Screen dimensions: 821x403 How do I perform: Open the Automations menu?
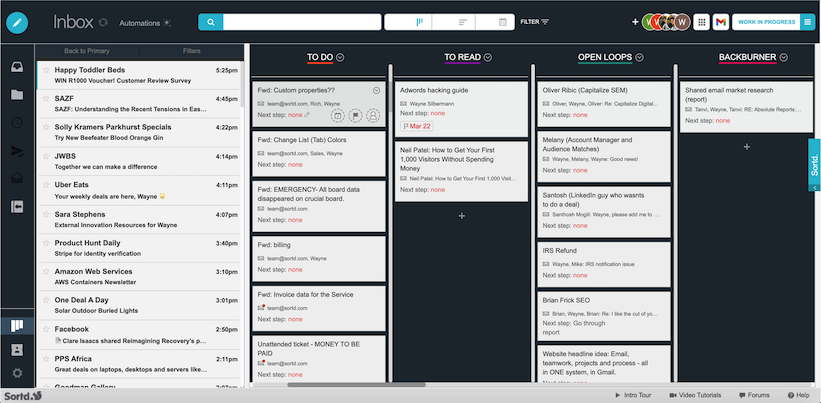click(x=145, y=23)
